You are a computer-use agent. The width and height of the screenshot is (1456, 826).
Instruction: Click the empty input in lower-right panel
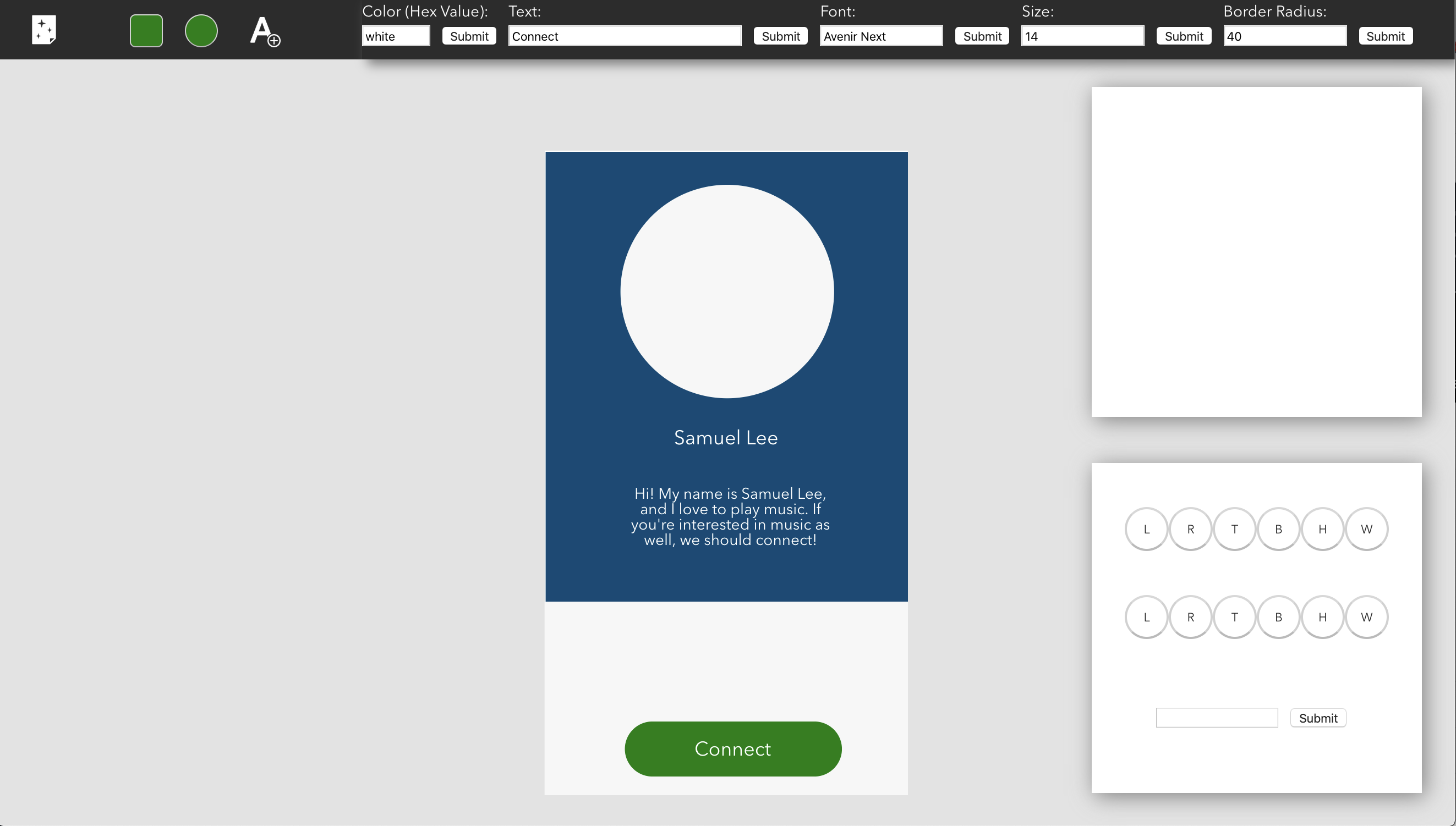click(x=1217, y=718)
